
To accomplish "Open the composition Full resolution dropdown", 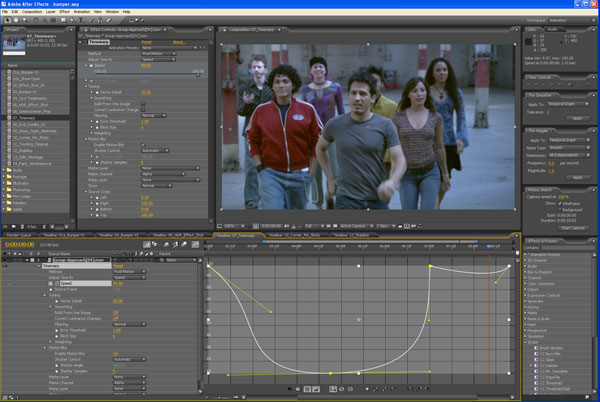I will tap(314, 226).
